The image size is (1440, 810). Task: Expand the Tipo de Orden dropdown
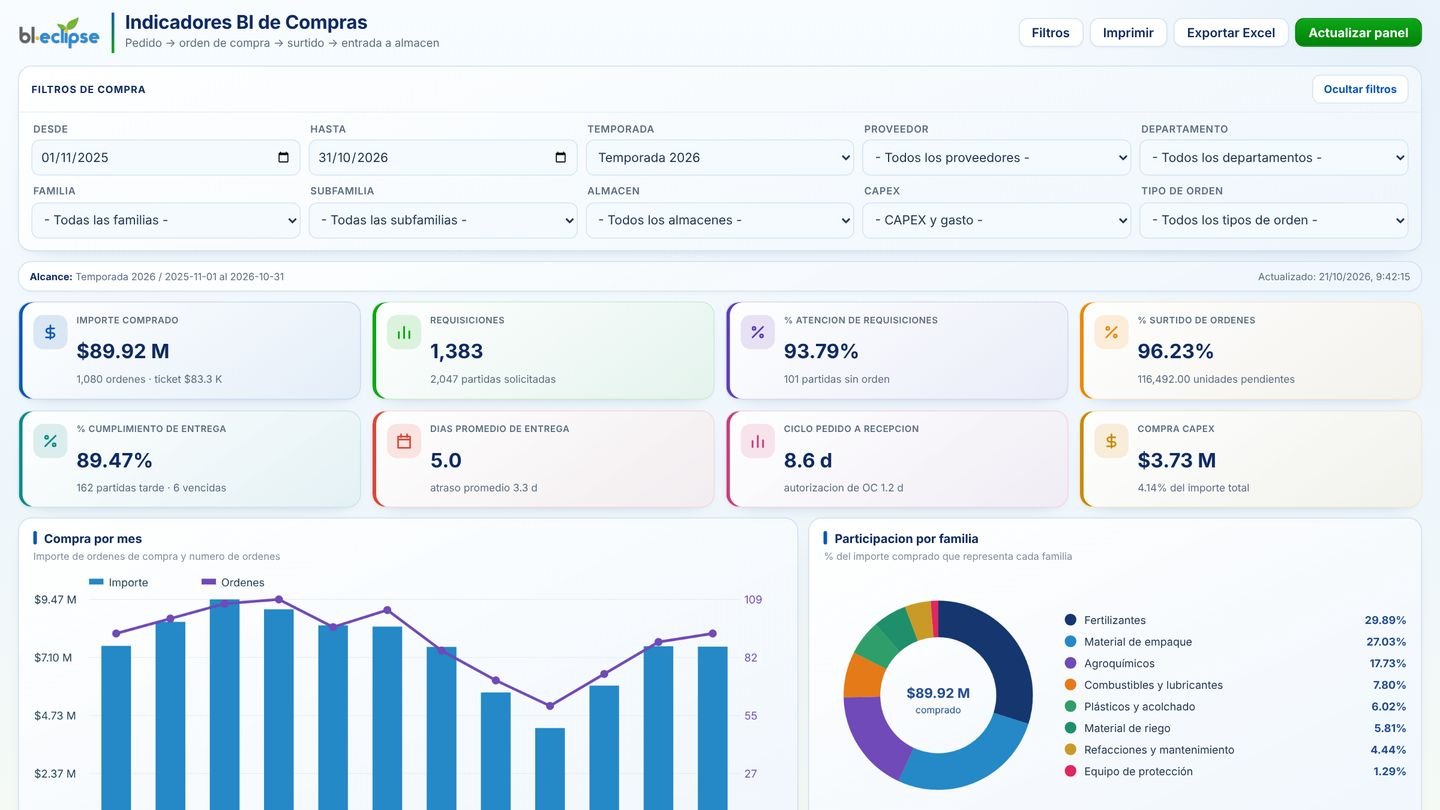(1274, 220)
